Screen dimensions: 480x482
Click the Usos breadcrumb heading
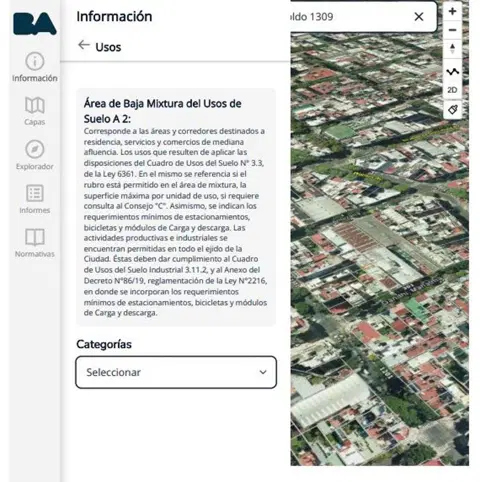(108, 47)
